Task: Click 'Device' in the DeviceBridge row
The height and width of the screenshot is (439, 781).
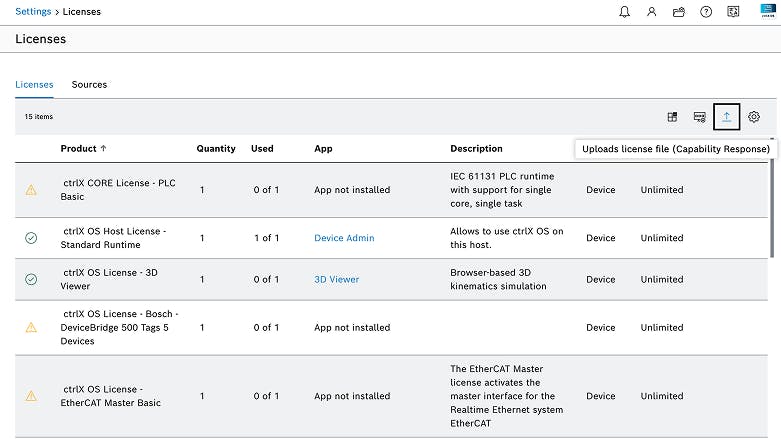Action: (x=601, y=327)
